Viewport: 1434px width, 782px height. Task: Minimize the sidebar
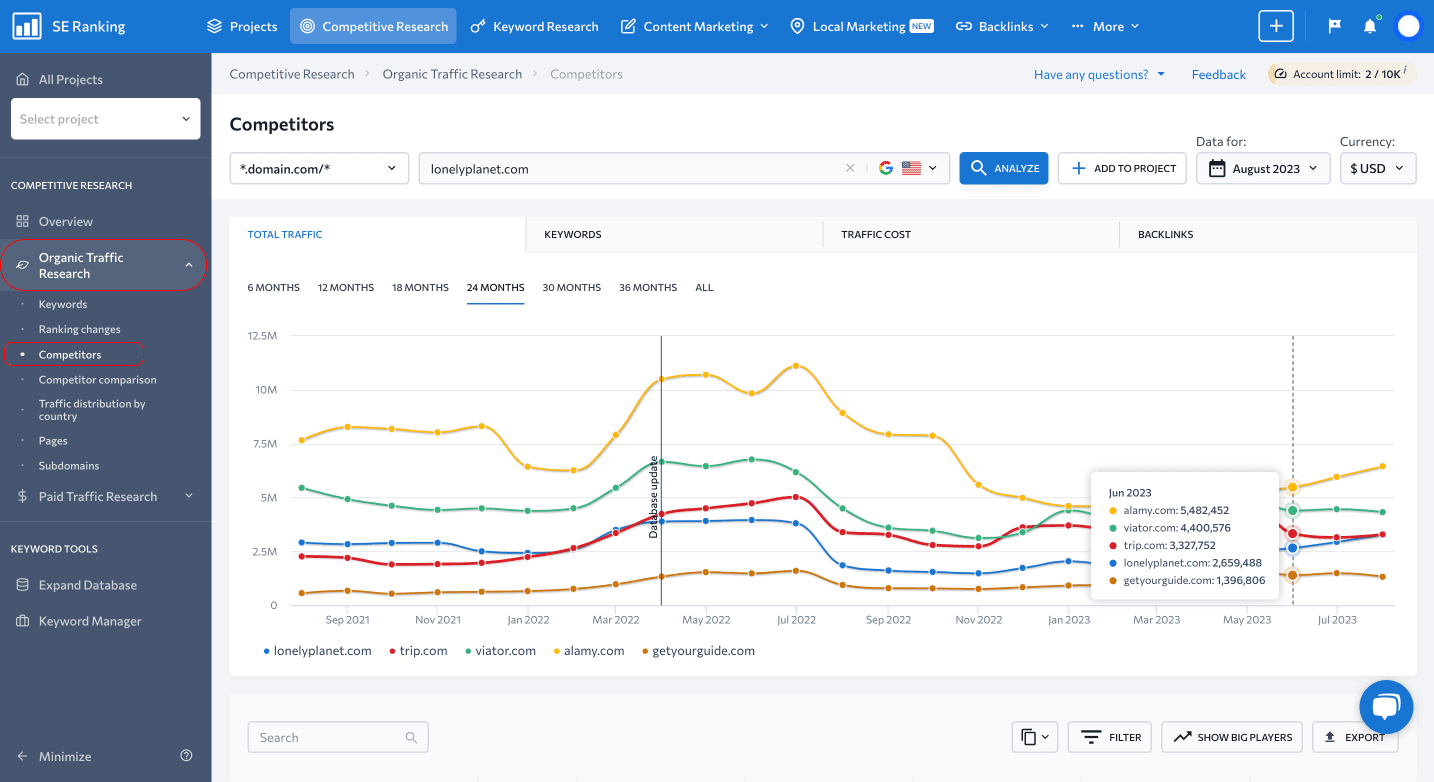(x=54, y=756)
